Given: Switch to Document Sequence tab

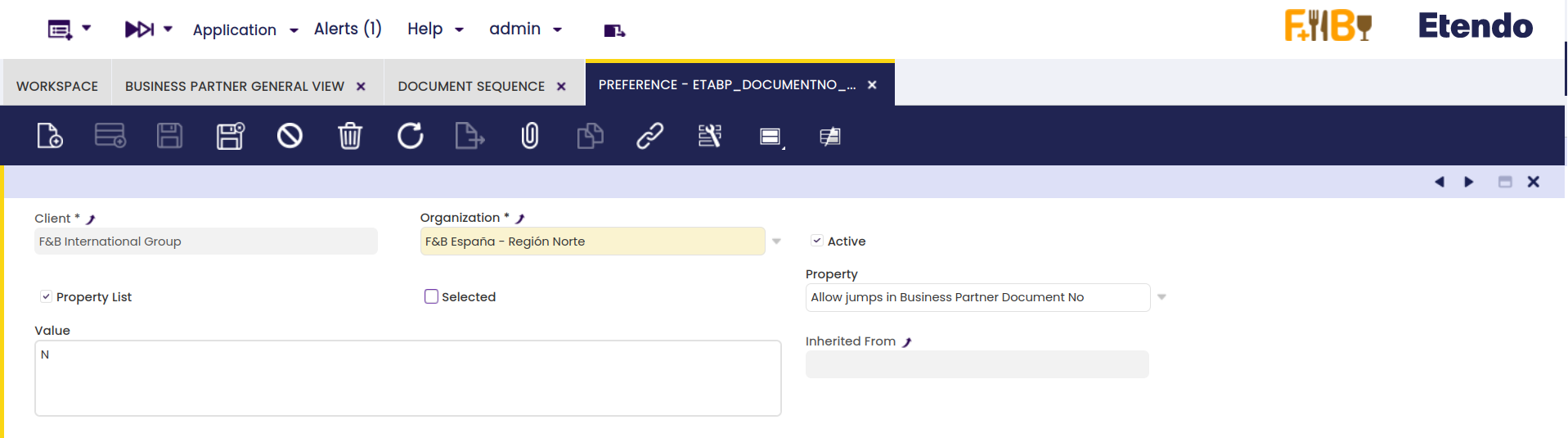Looking at the screenshot, I should pyautogui.click(x=471, y=86).
